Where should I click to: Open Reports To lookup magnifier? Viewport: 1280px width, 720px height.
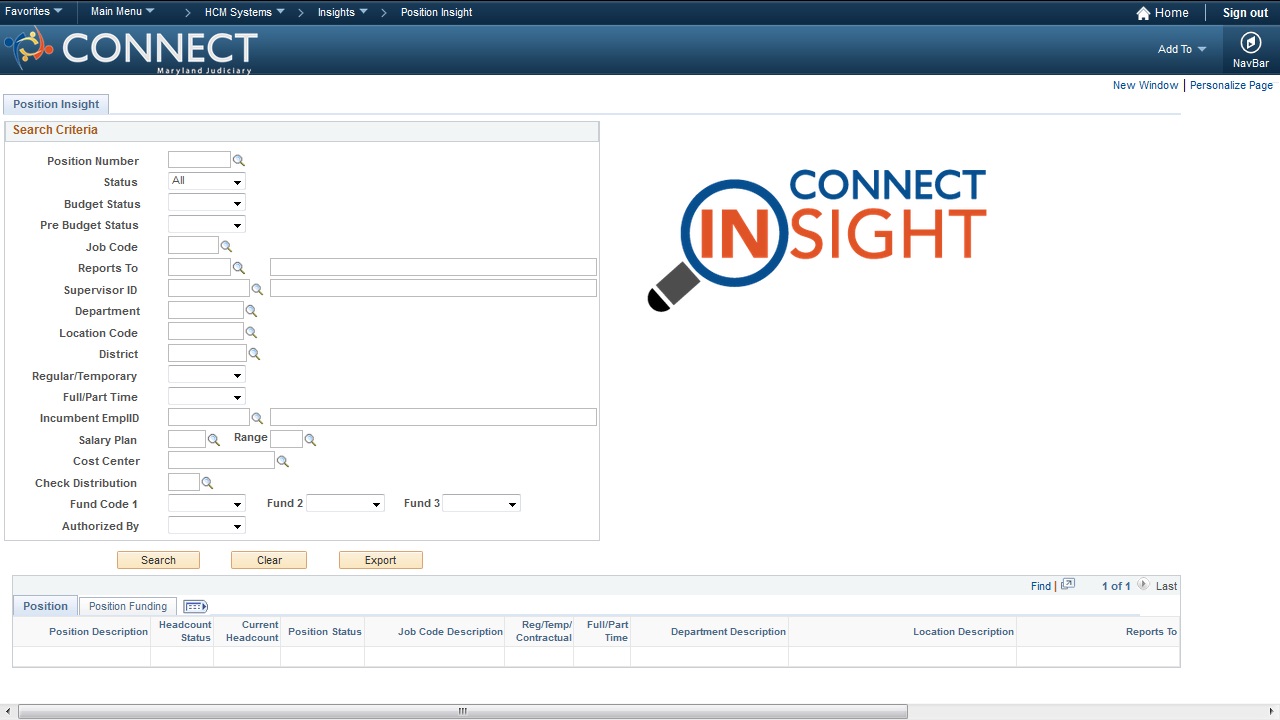coord(239,268)
